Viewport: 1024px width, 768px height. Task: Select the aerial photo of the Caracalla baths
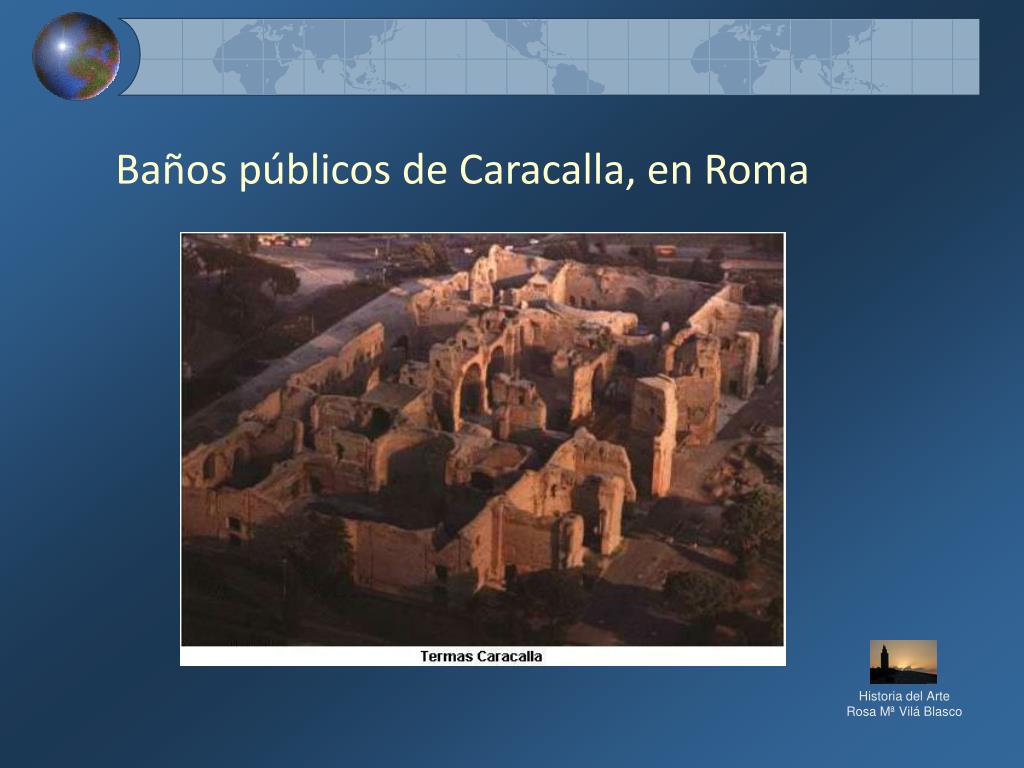483,440
